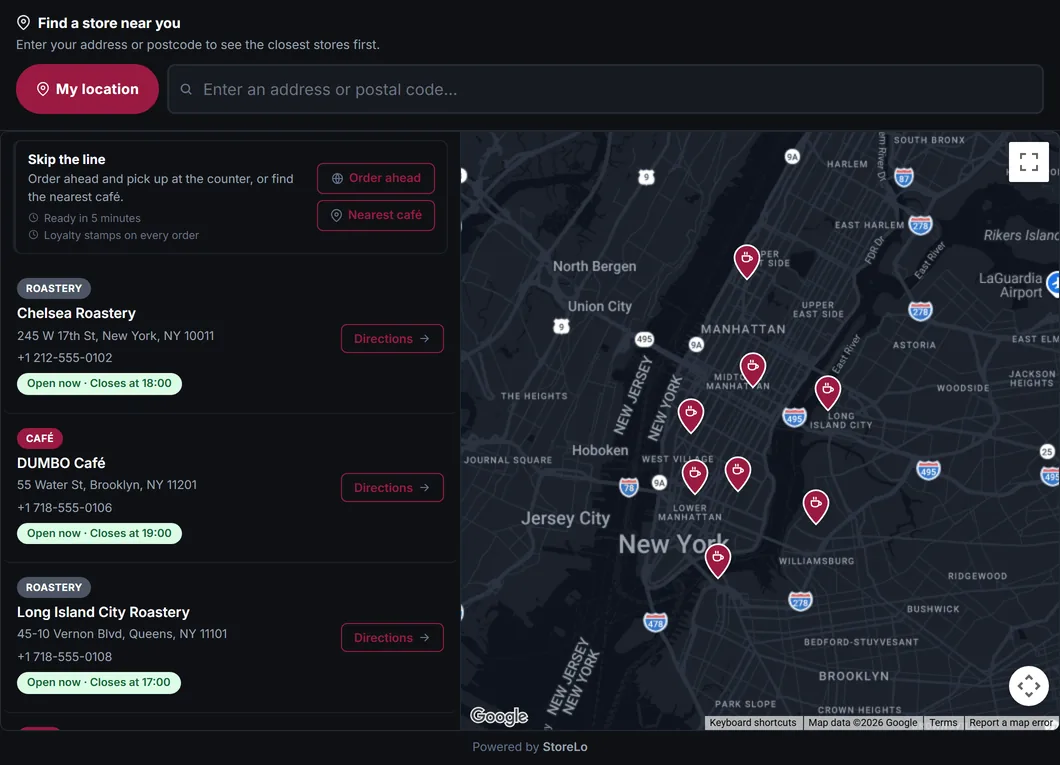Get directions to Chelsea Roastery

(x=392, y=339)
